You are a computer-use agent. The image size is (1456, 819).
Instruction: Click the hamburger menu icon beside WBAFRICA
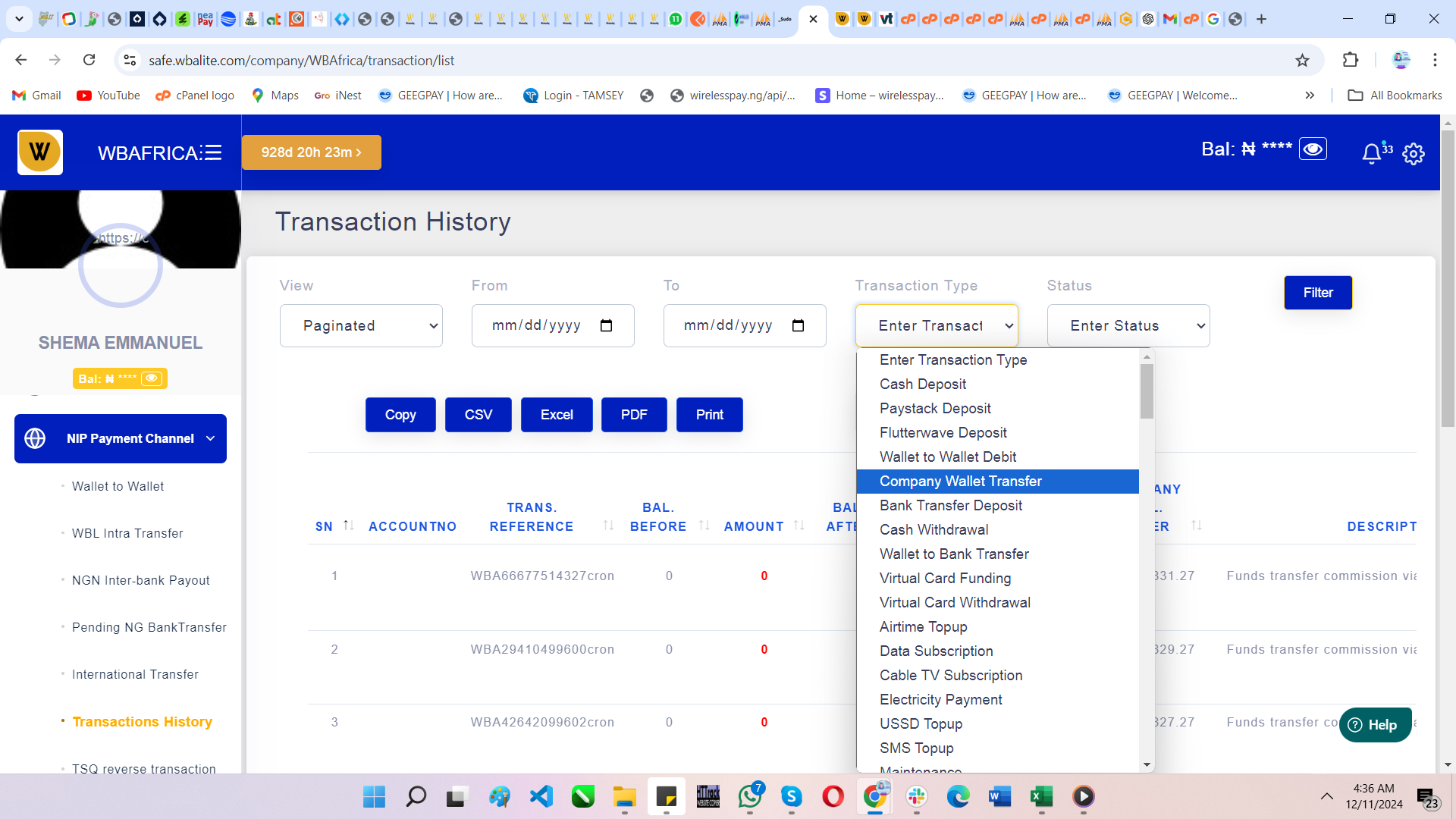[x=213, y=153]
